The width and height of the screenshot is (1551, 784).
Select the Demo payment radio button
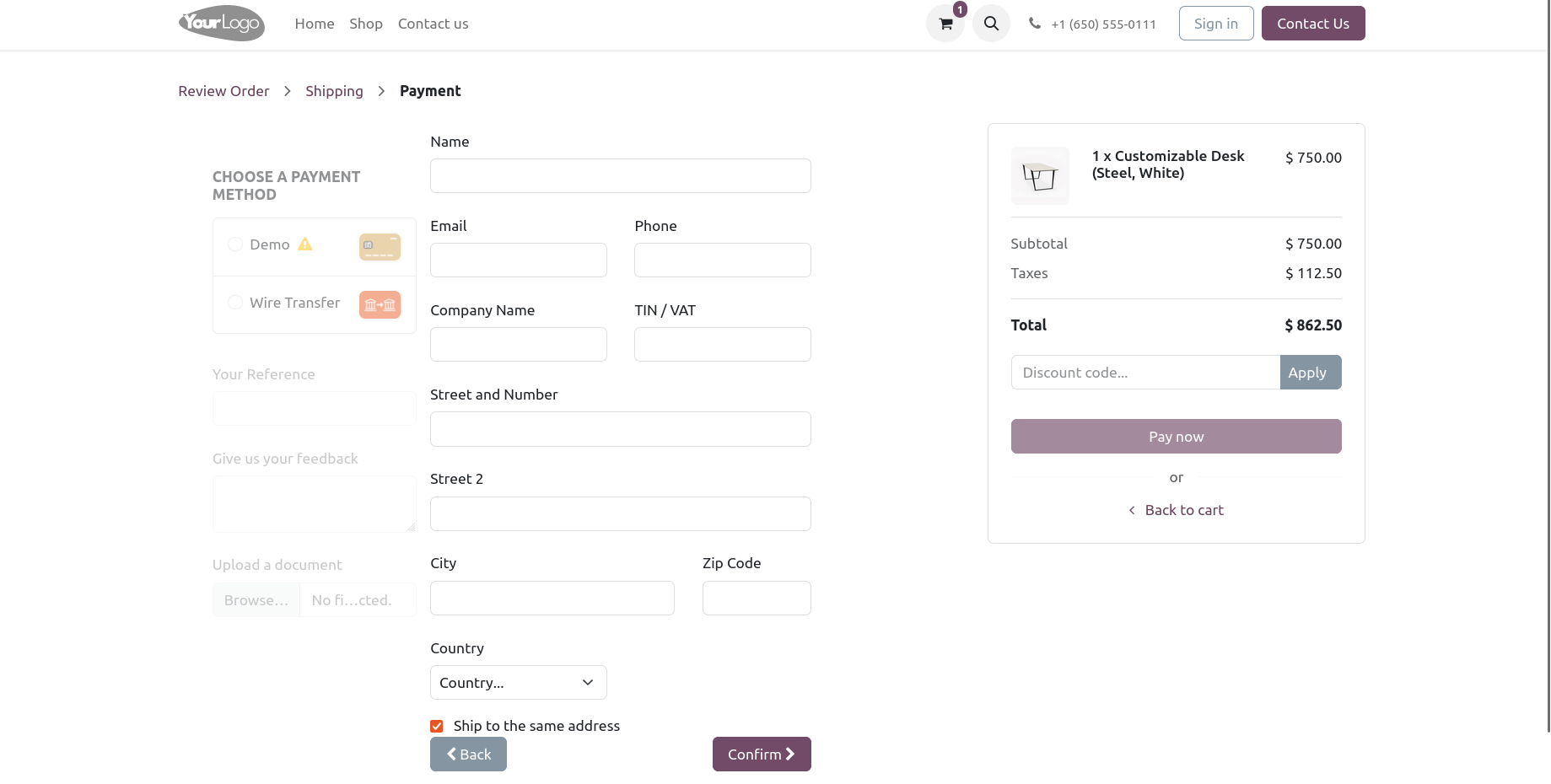coord(235,244)
